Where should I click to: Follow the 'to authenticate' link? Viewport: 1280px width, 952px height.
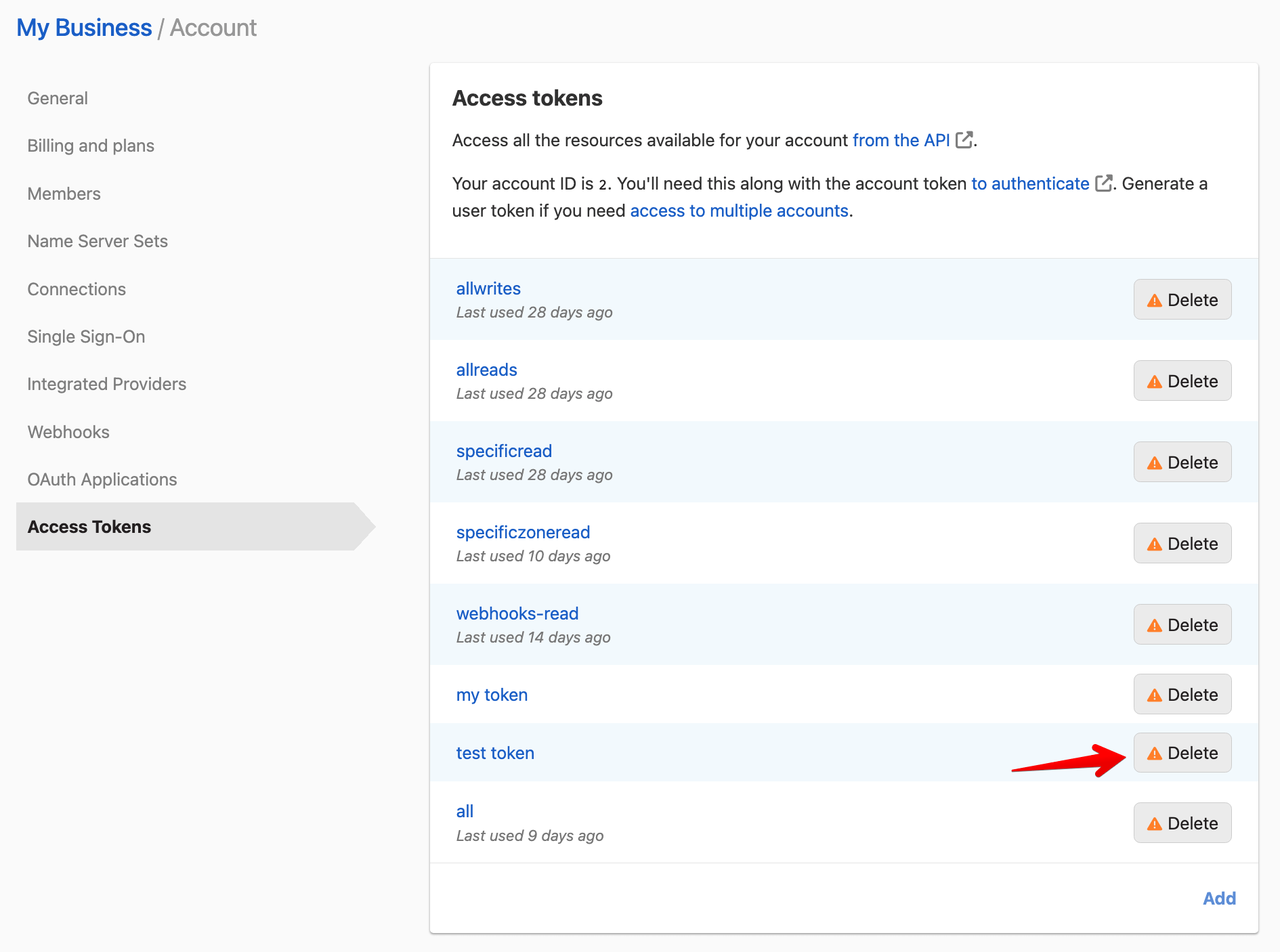[x=1030, y=183]
